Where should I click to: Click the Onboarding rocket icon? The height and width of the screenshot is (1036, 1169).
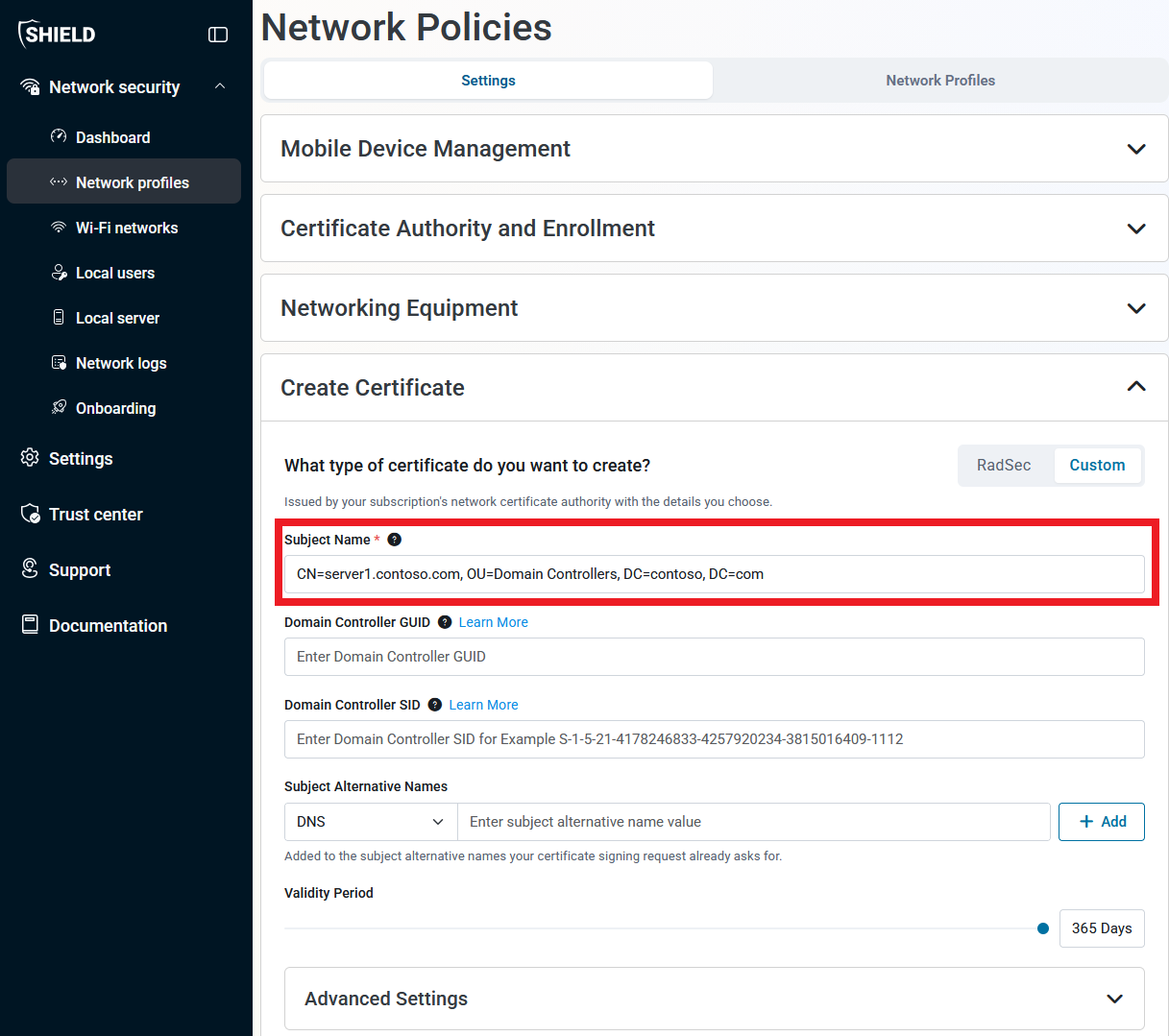tap(59, 407)
